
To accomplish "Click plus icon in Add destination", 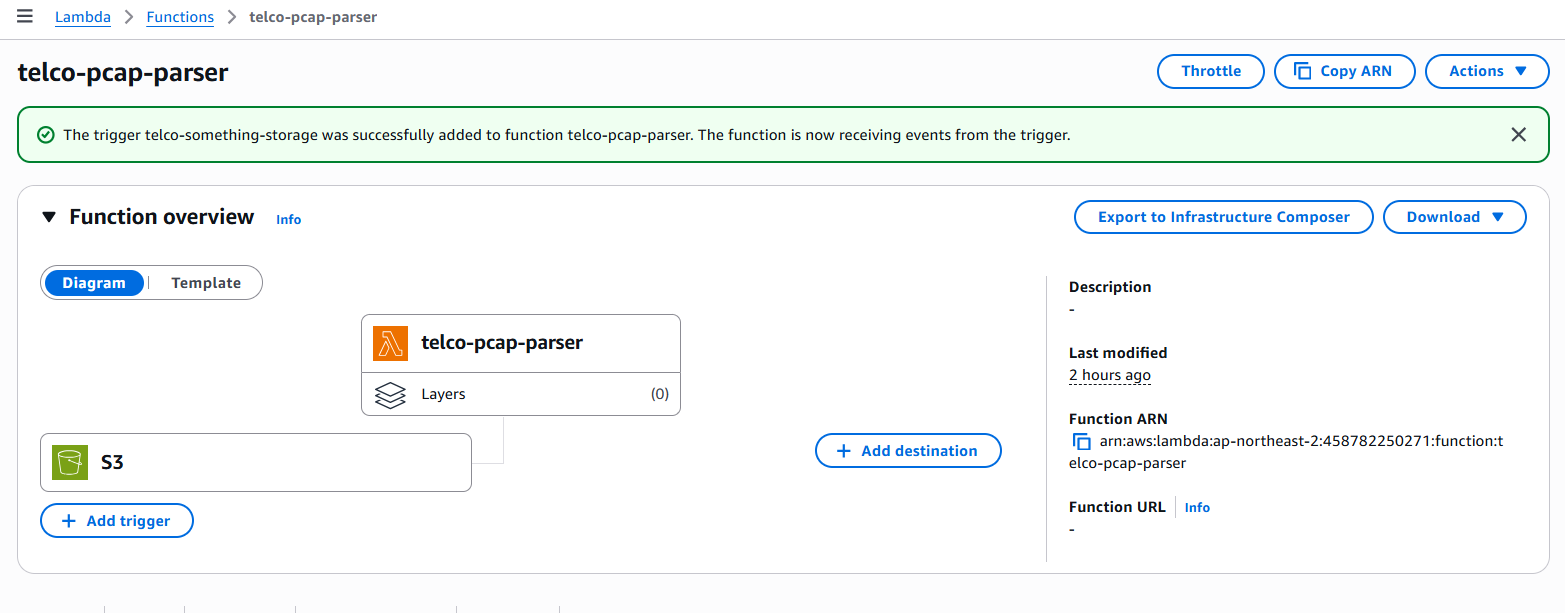I will click(x=843, y=451).
